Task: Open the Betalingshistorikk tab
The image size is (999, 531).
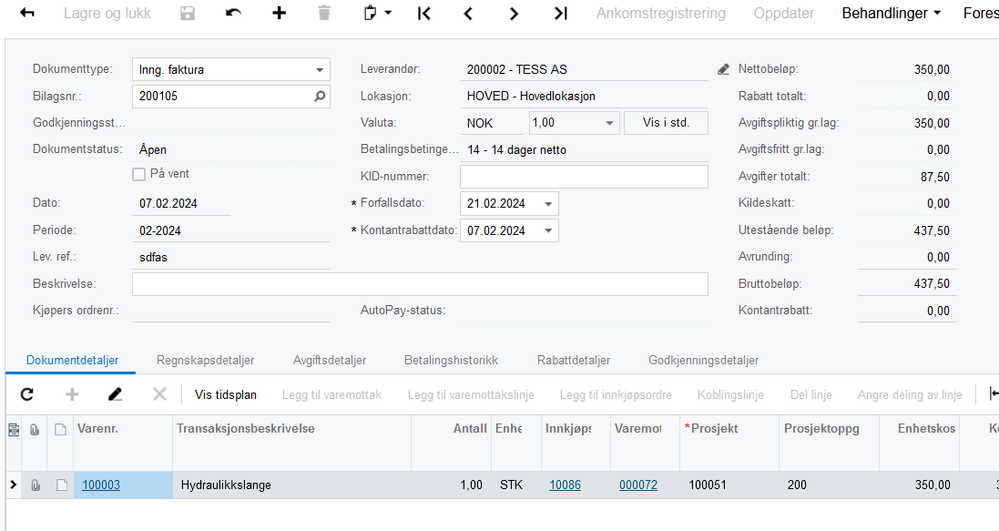Action: pyautogui.click(x=451, y=360)
